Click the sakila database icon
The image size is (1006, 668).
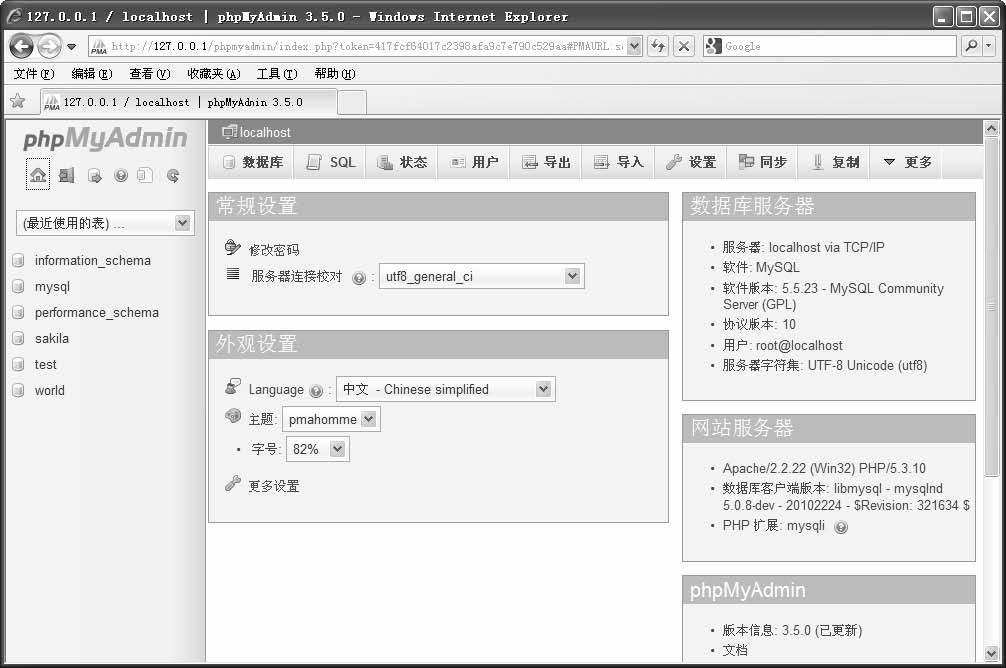pyautogui.click(x=19, y=338)
